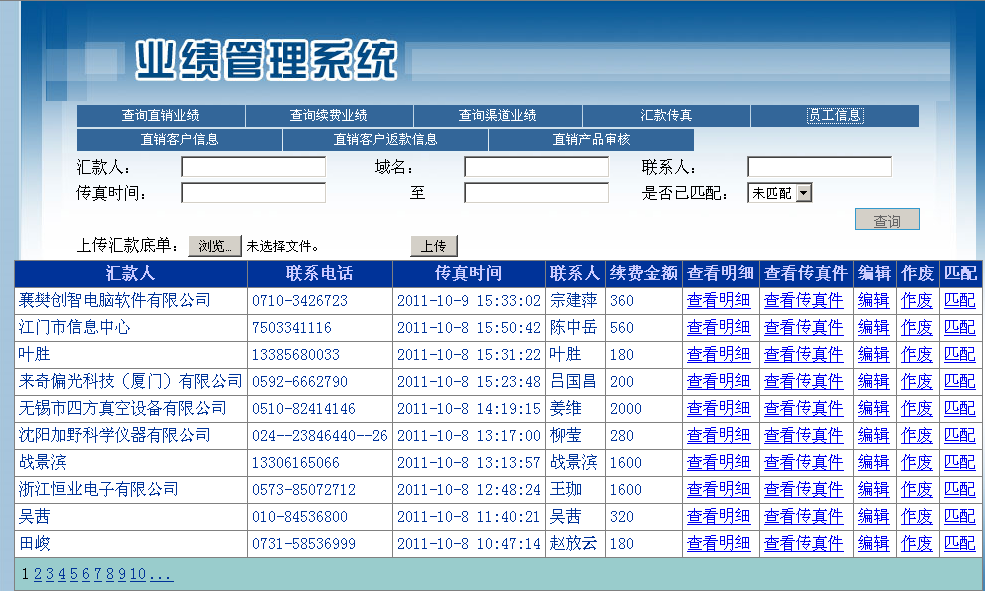
Task: View details in the 田峻 row
Action: 719,544
